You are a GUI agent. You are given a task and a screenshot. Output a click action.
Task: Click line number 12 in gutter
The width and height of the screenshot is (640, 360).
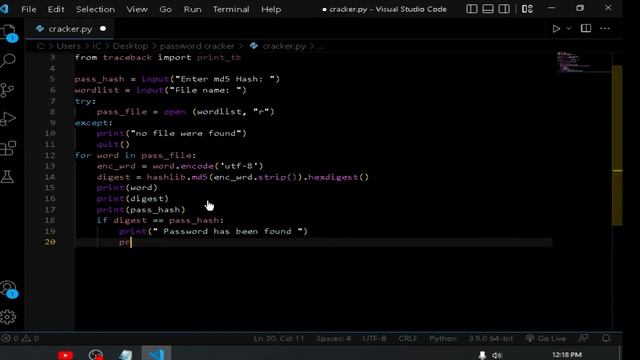[x=50, y=155]
